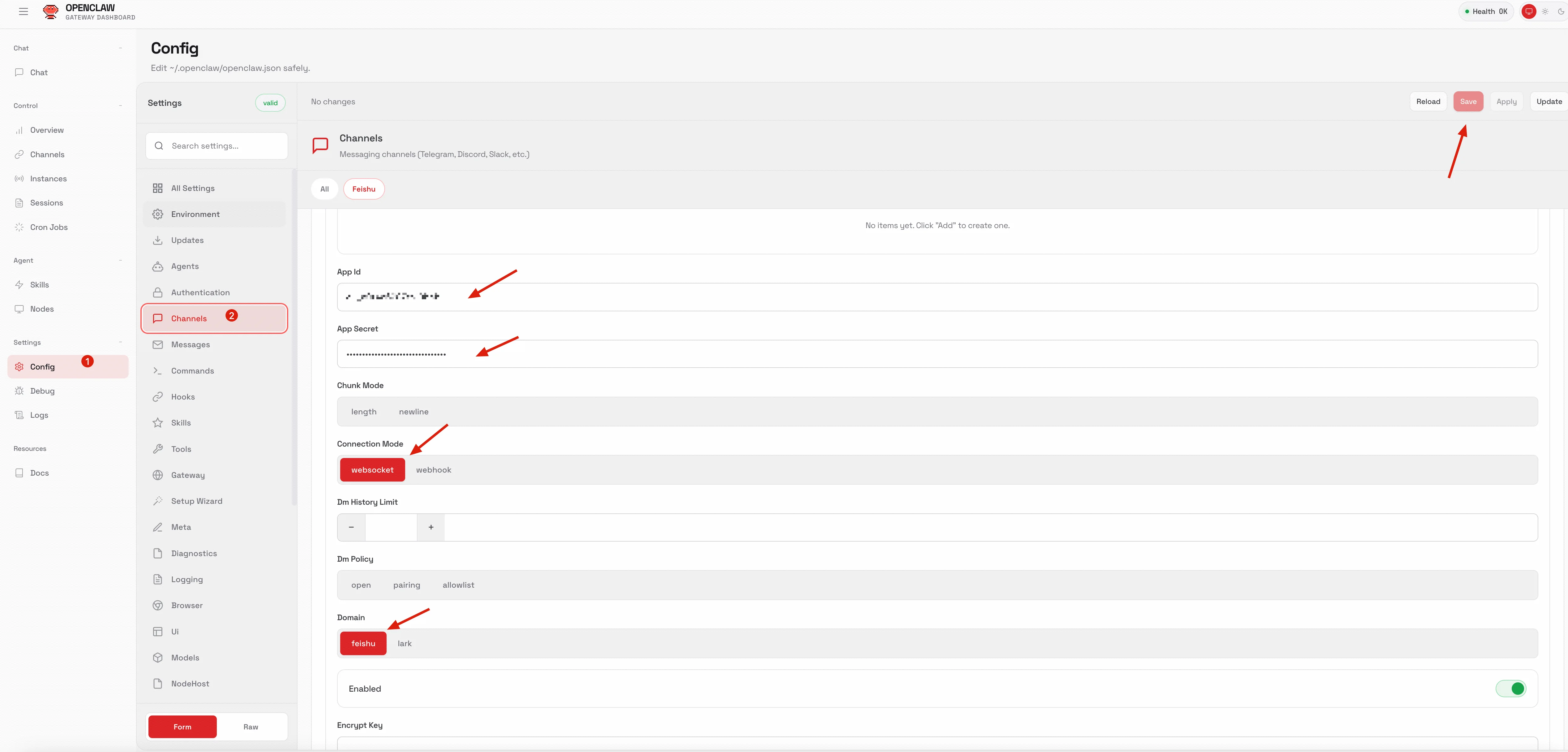The height and width of the screenshot is (752, 1568).
Task: Select lark domain option
Action: (x=405, y=644)
